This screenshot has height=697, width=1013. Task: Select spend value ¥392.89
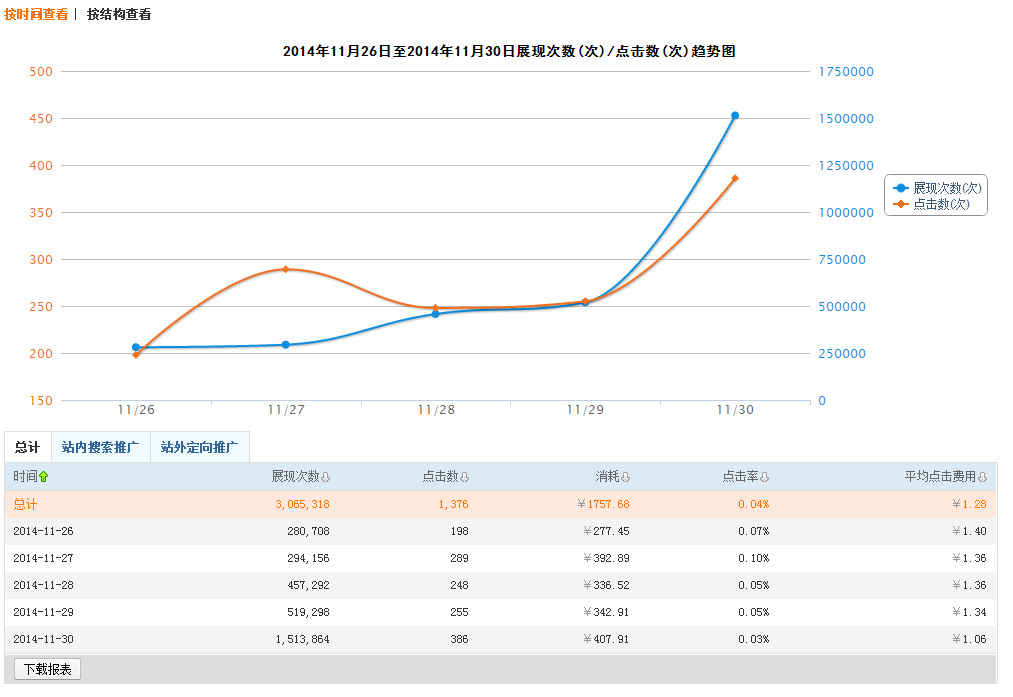[x=606, y=559]
